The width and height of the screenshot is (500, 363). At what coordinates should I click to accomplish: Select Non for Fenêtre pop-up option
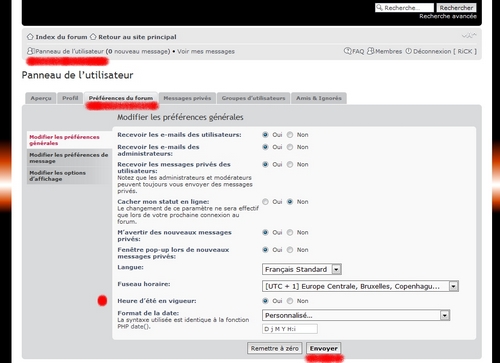pyautogui.click(x=290, y=250)
